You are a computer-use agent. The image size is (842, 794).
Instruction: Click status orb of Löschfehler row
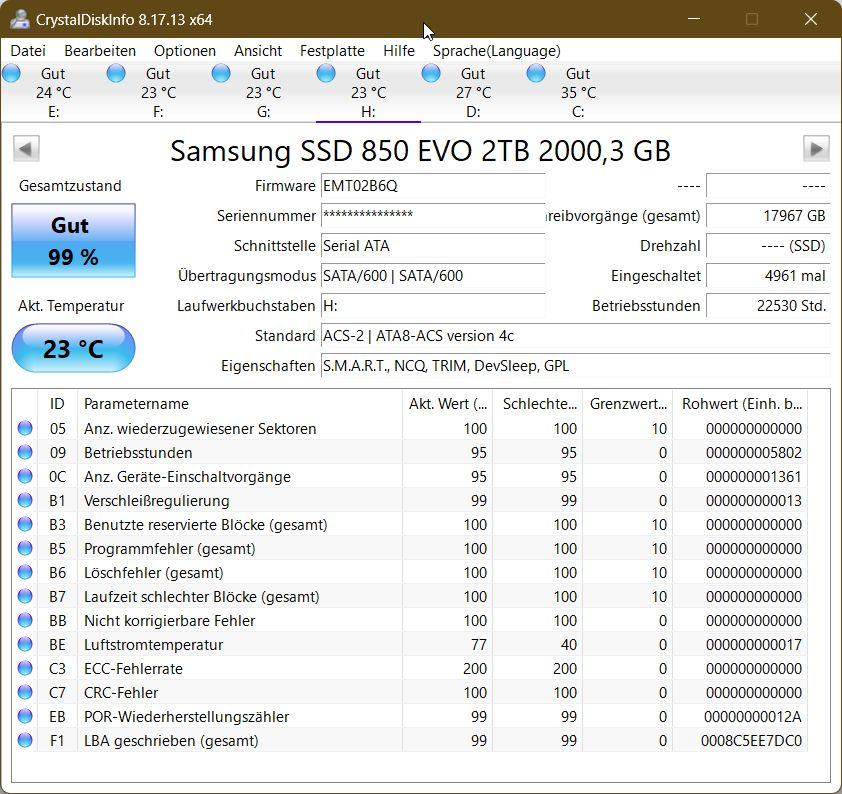pyautogui.click(x=25, y=572)
